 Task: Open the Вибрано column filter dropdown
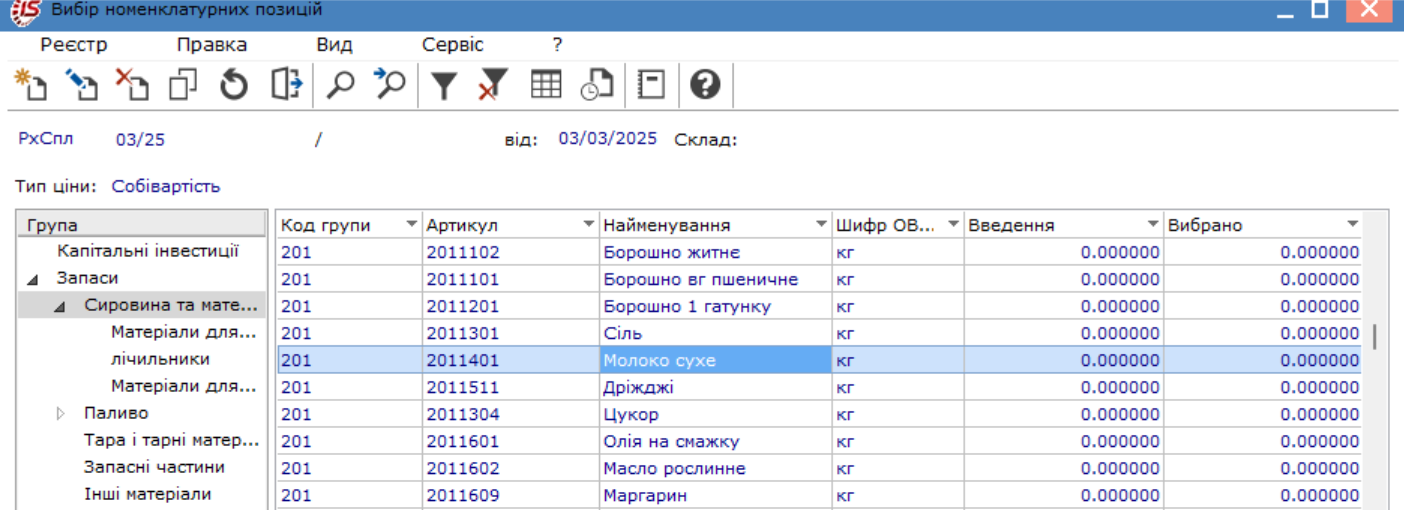pos(1352,225)
